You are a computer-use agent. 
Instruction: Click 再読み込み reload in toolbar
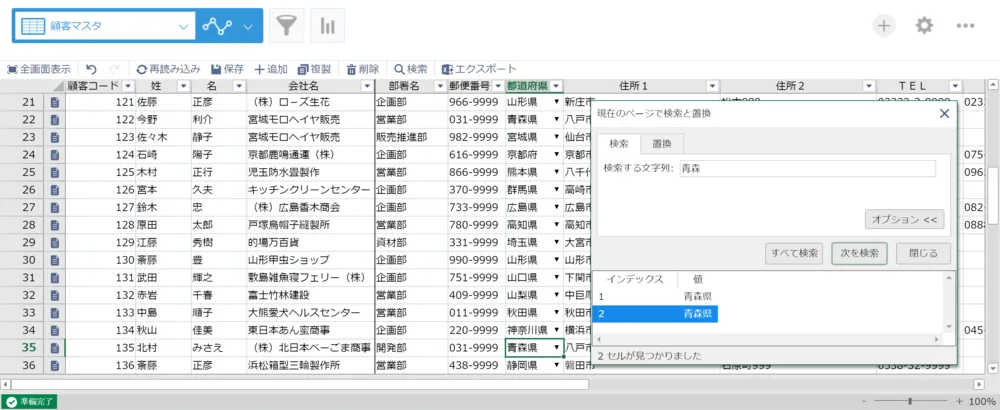tap(168, 69)
